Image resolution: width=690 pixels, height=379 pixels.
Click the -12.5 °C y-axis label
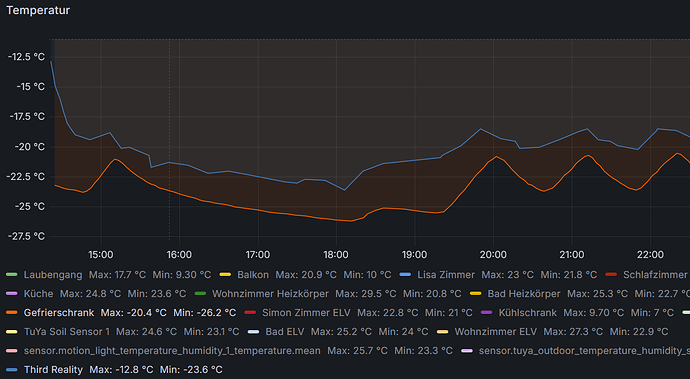(x=26, y=57)
